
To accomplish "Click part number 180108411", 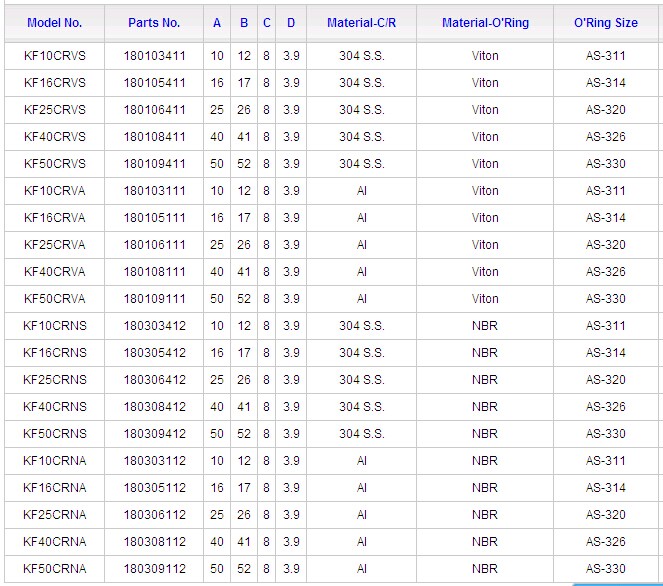I will tap(154, 137).
